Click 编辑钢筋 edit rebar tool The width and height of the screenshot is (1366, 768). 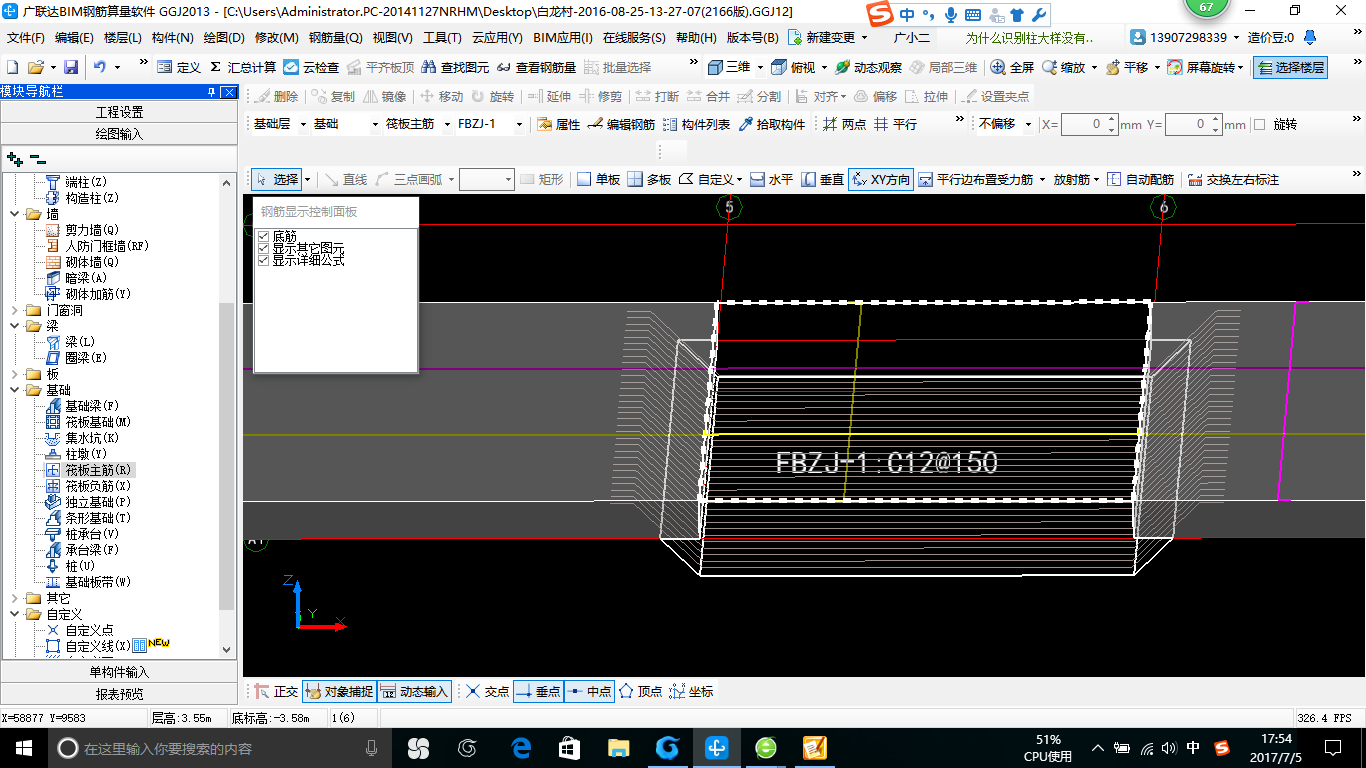pos(622,124)
